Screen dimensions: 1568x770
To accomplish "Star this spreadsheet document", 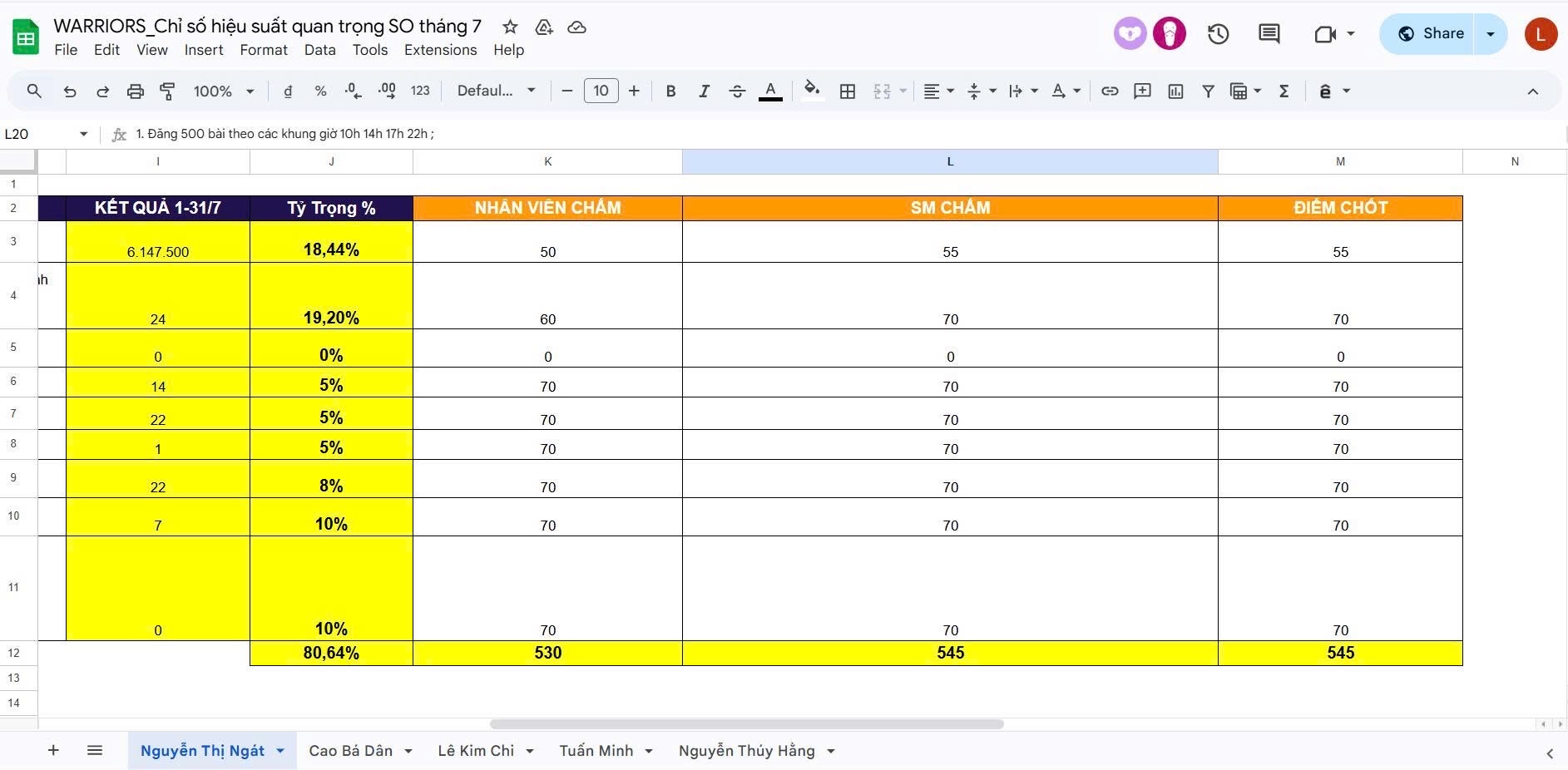I will click(x=510, y=27).
